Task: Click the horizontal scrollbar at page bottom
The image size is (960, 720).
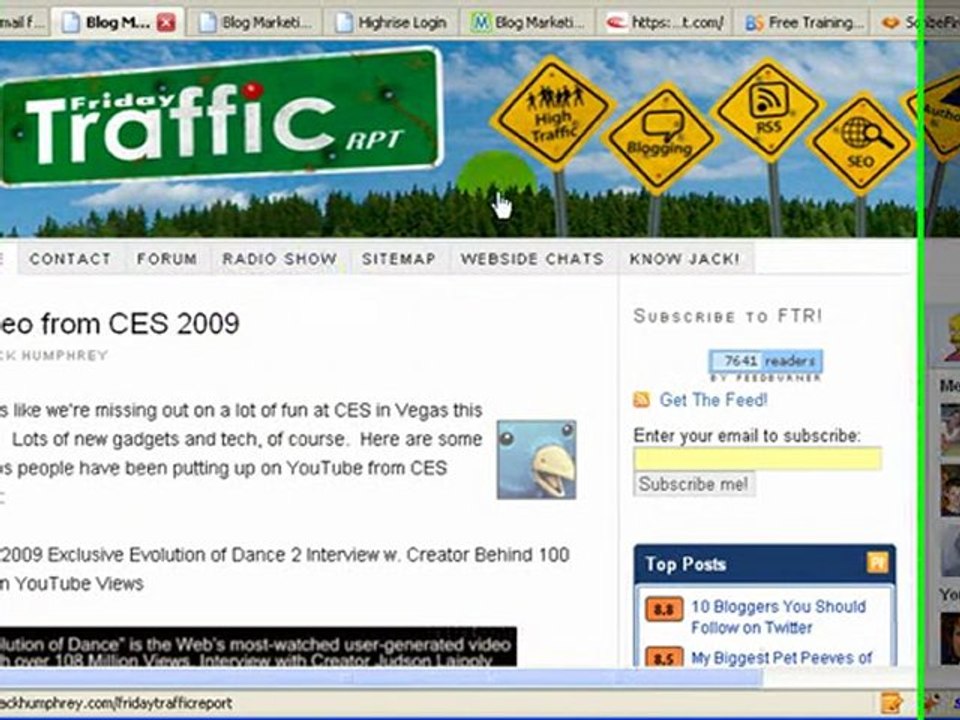Action: 380,678
